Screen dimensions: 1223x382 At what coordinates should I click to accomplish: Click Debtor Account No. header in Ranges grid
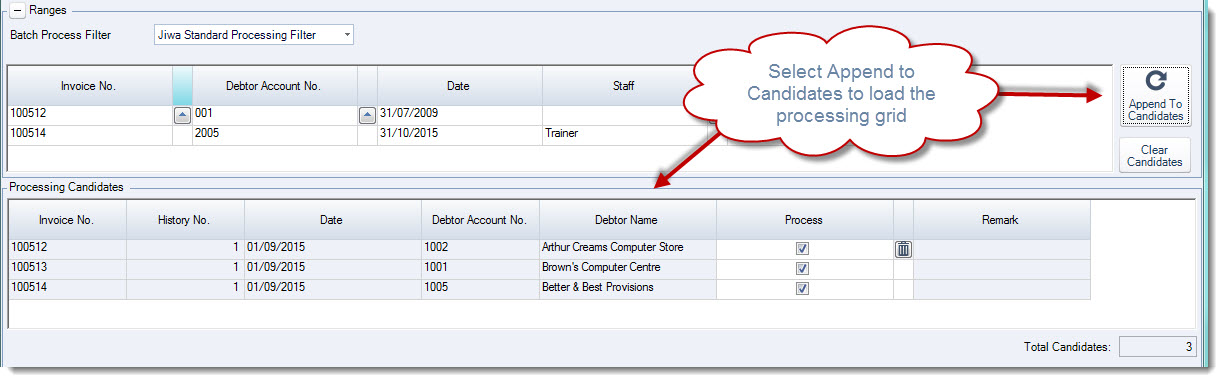click(x=274, y=86)
